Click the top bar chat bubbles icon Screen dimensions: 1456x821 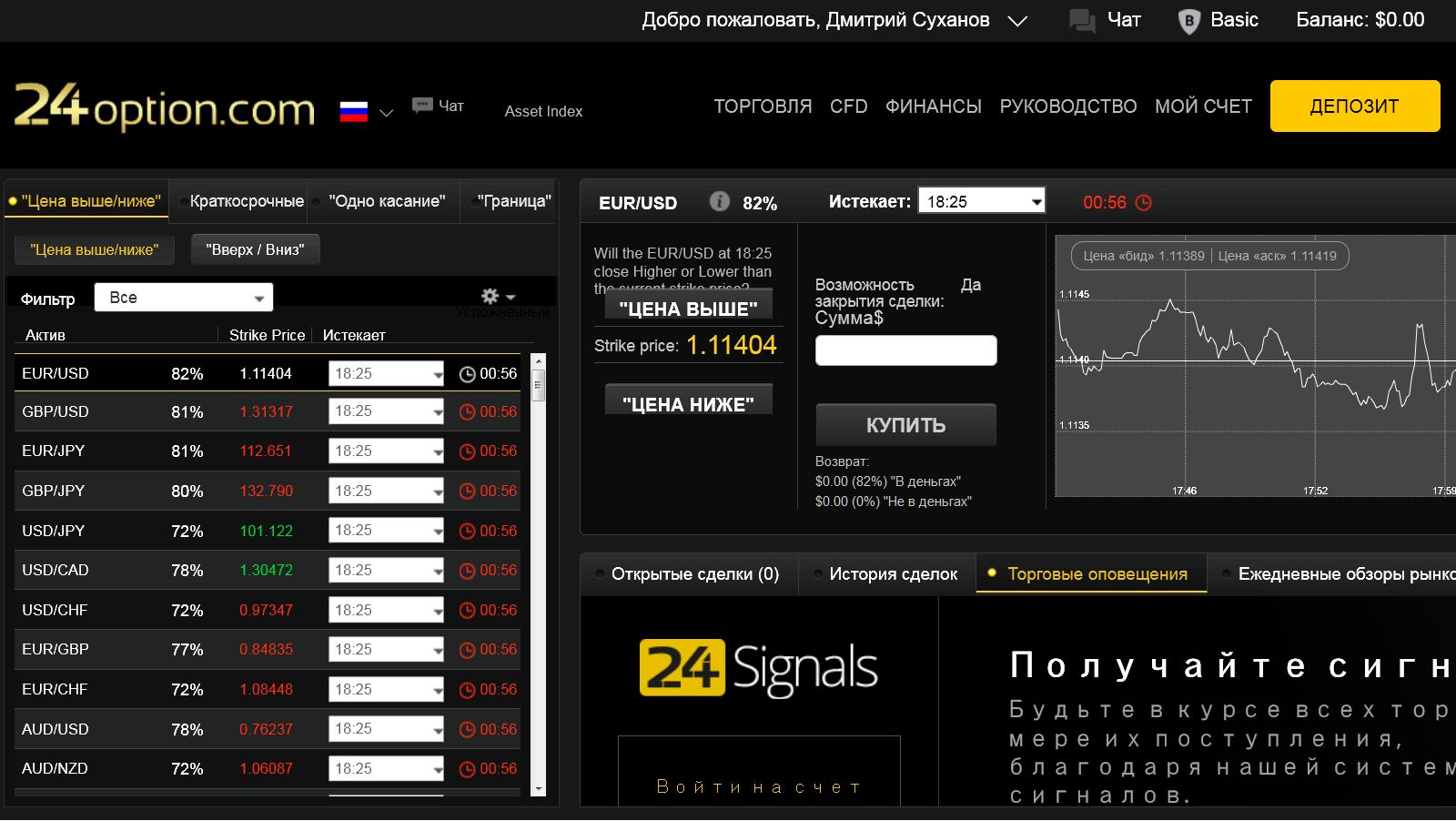click(1082, 20)
